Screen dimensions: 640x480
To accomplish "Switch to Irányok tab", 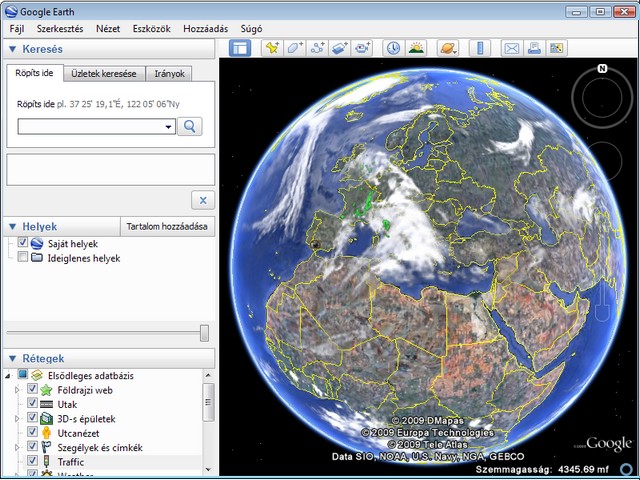I will (x=169, y=74).
